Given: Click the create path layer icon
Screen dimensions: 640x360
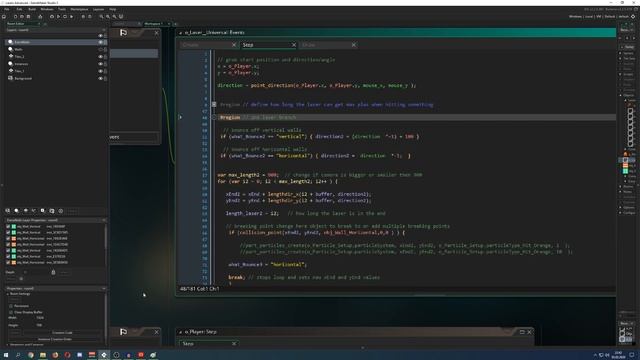Looking at the screenshot, I should (34, 211).
